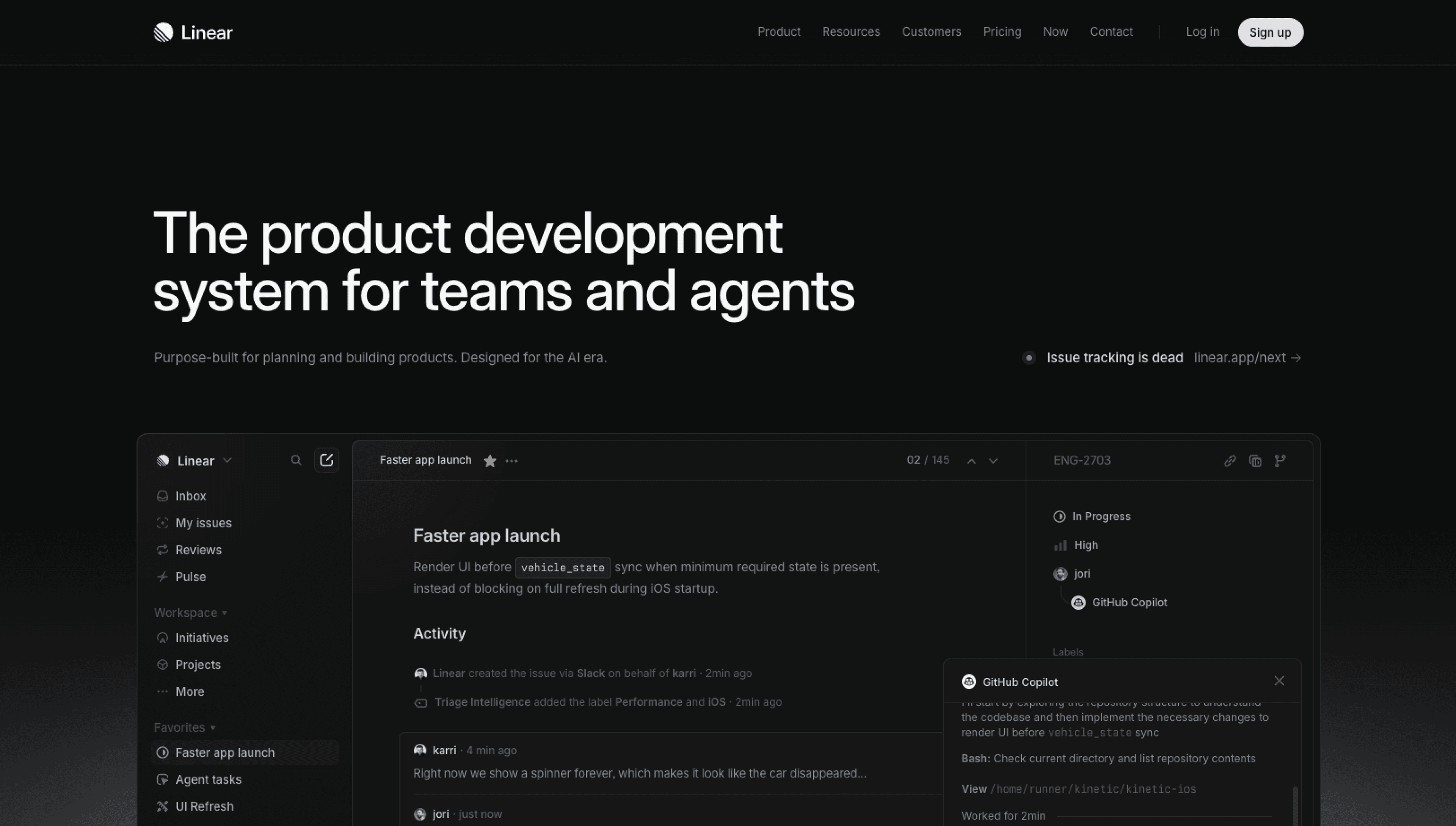Open the linear.app/next link
The height and width of the screenshot is (826, 1456).
pyautogui.click(x=1247, y=357)
